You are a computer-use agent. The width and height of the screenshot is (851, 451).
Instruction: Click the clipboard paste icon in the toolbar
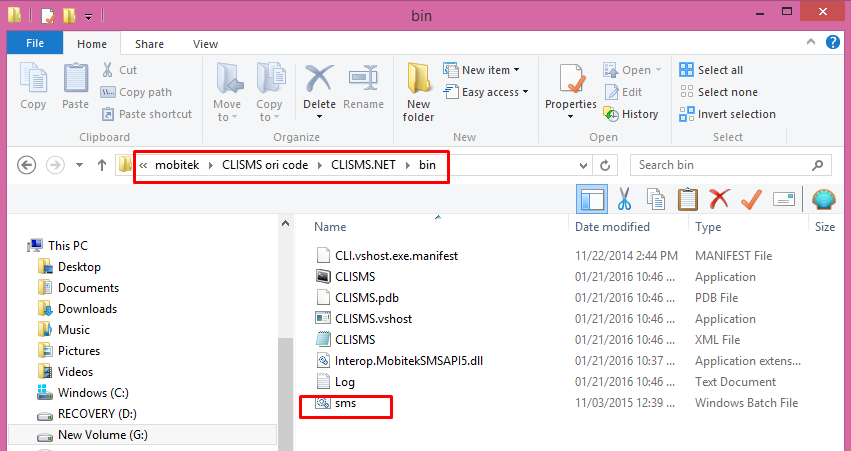pyautogui.click(x=688, y=199)
